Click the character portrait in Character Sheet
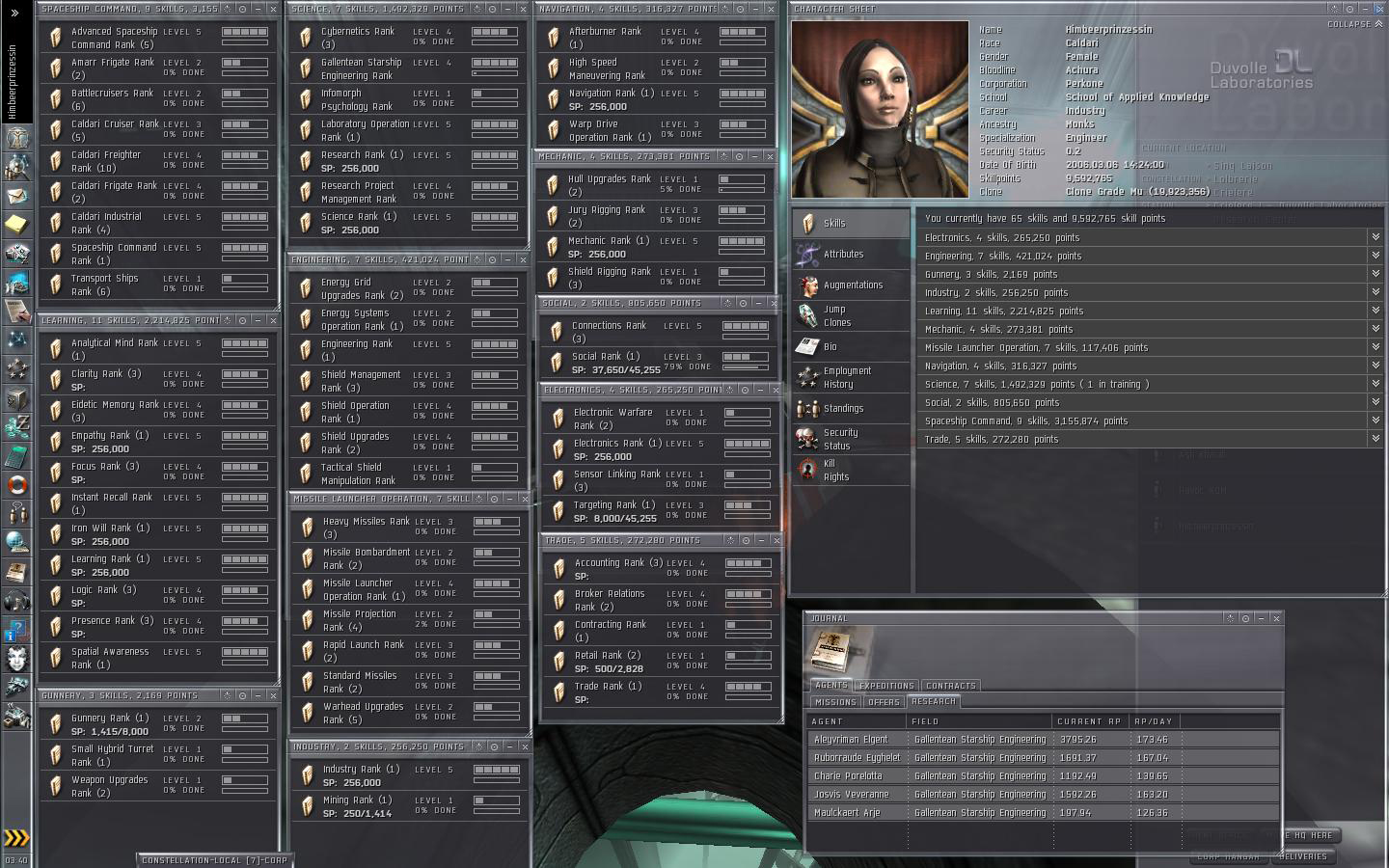The width and height of the screenshot is (1389, 868). point(880,109)
